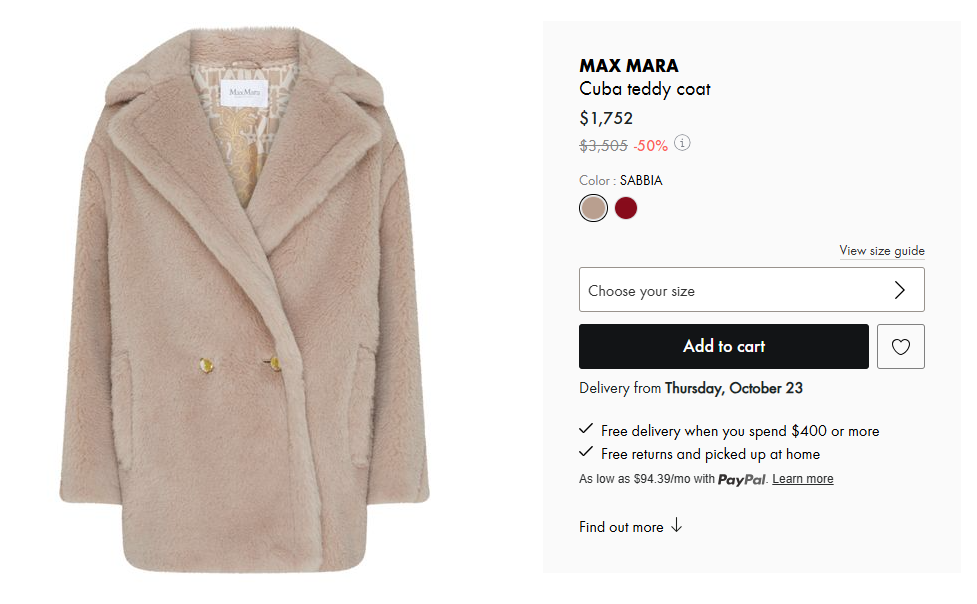The width and height of the screenshot is (977, 604).
Task: Click the checkmark beside Free returns
Action: [586, 452]
